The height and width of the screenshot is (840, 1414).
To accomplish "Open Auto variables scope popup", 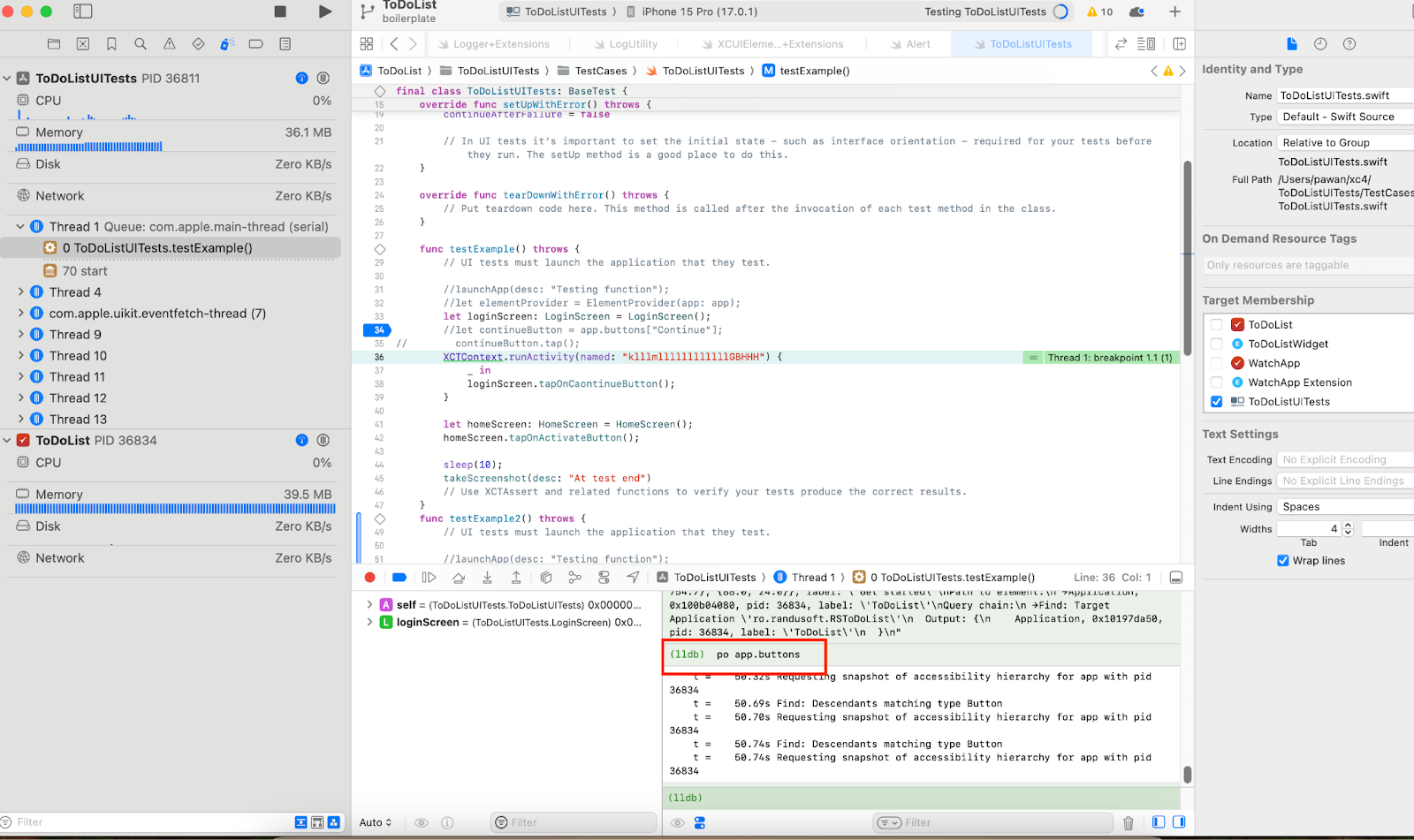I will (x=376, y=822).
